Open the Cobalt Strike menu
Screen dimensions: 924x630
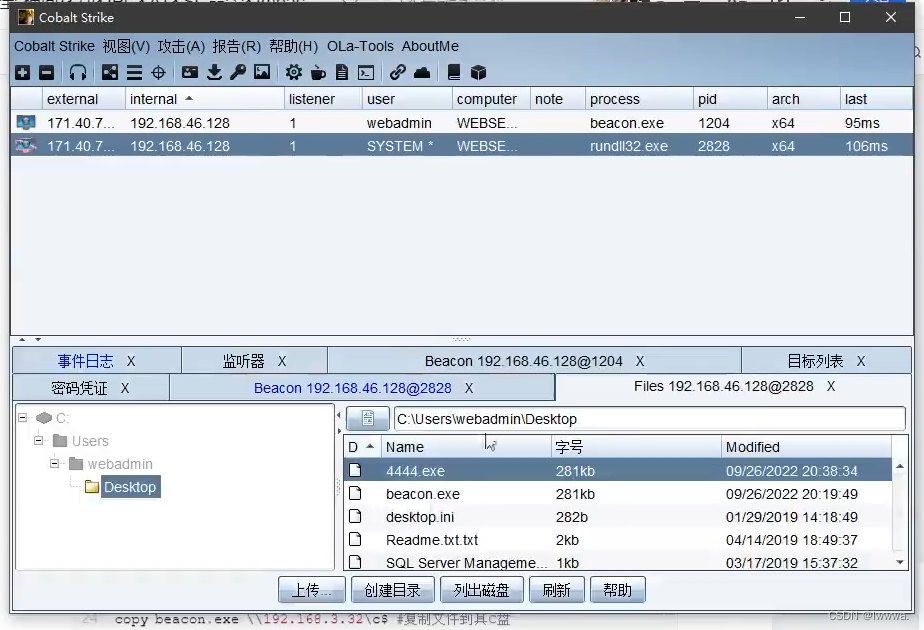[54, 46]
